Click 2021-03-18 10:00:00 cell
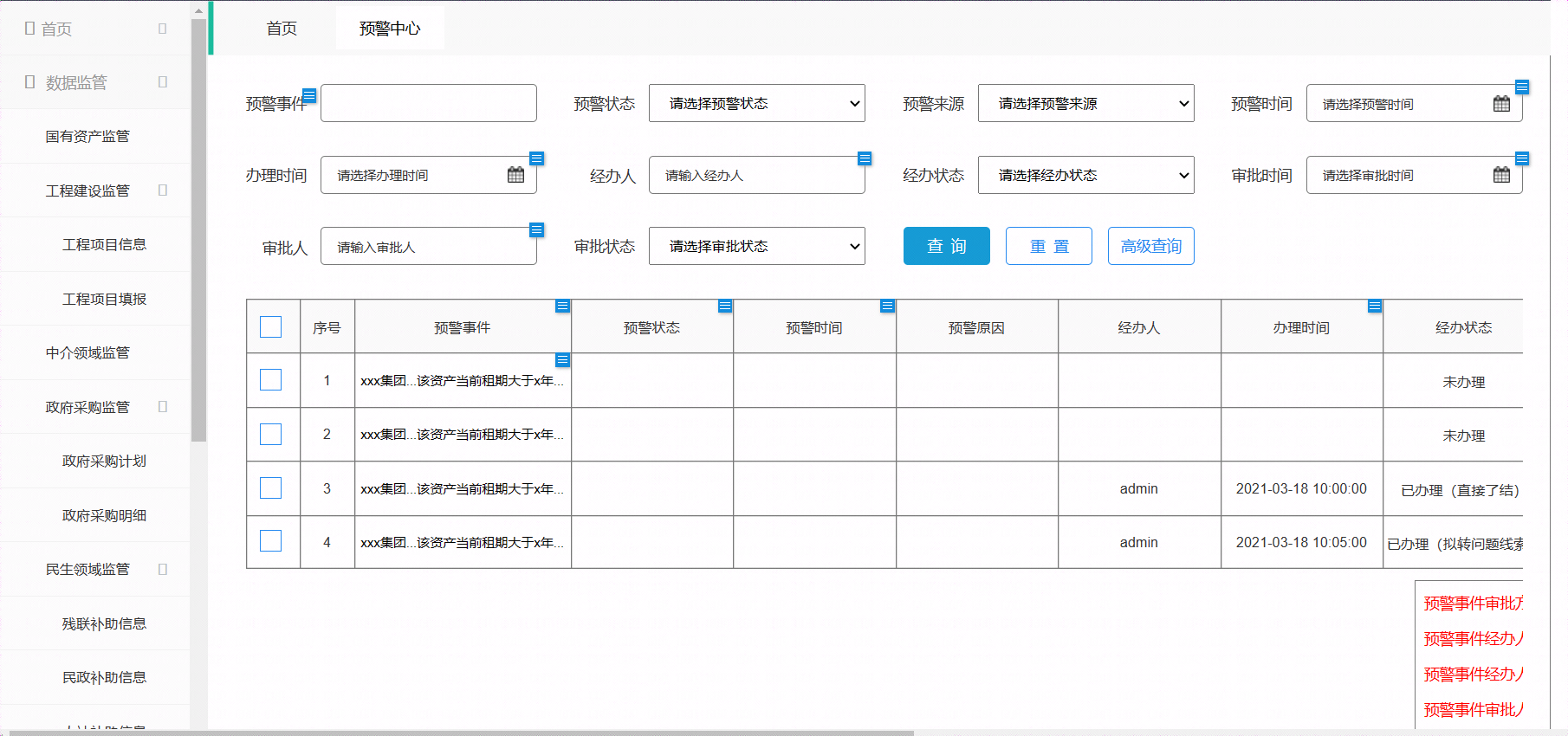1568x736 pixels. click(x=1301, y=488)
